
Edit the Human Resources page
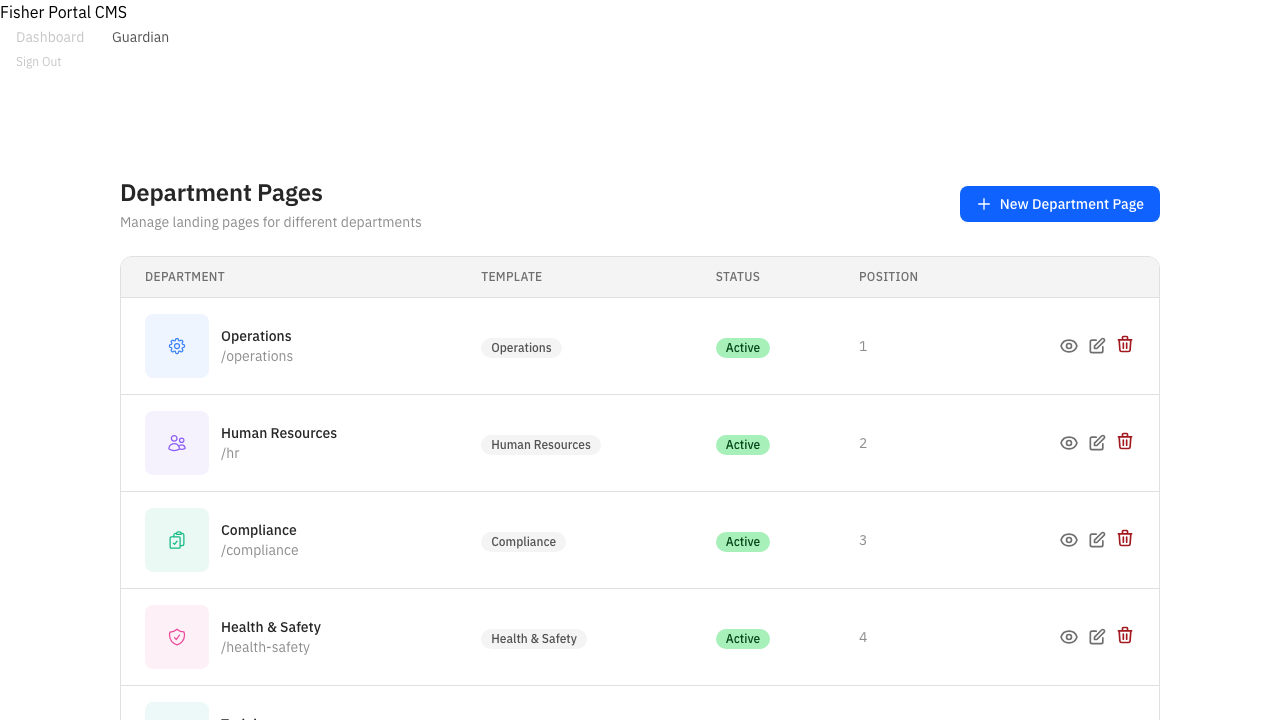point(1097,443)
